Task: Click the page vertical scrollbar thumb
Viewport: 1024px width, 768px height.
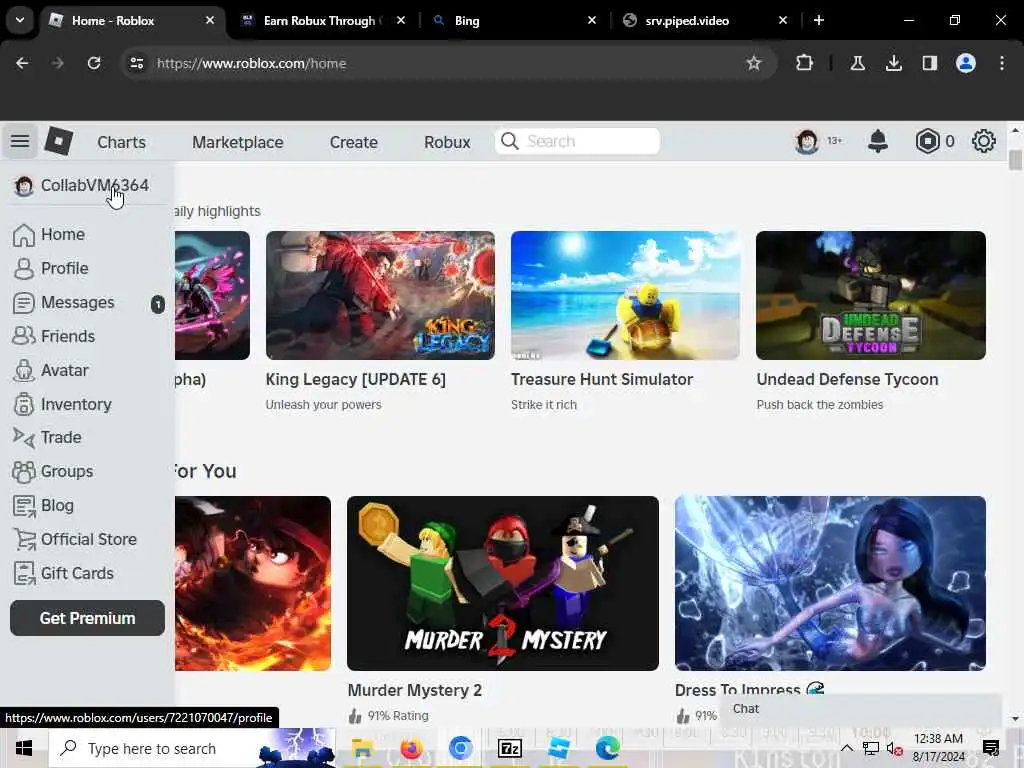Action: point(1015,160)
